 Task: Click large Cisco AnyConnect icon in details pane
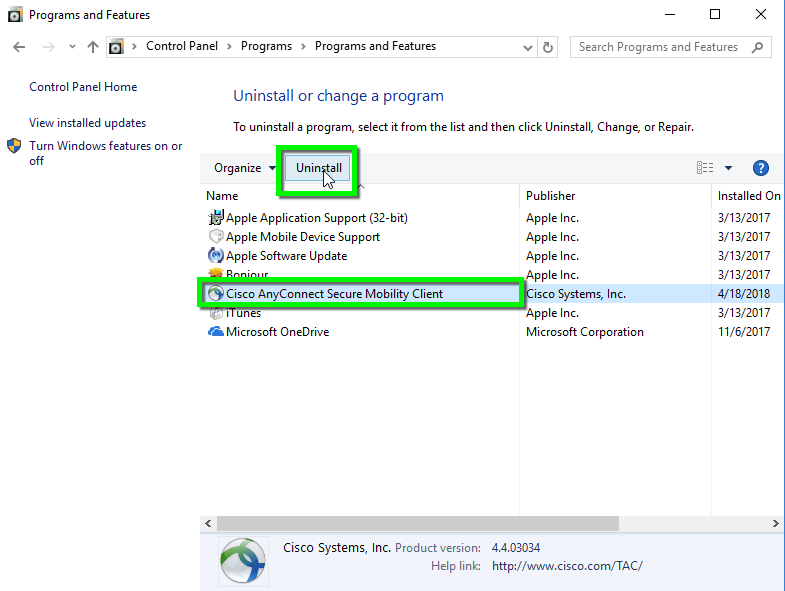(x=243, y=561)
